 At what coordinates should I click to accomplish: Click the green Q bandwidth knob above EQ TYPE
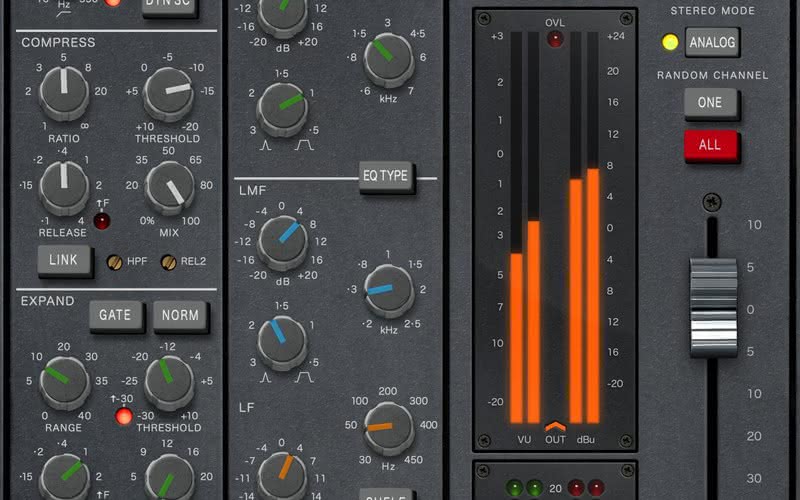point(282,108)
